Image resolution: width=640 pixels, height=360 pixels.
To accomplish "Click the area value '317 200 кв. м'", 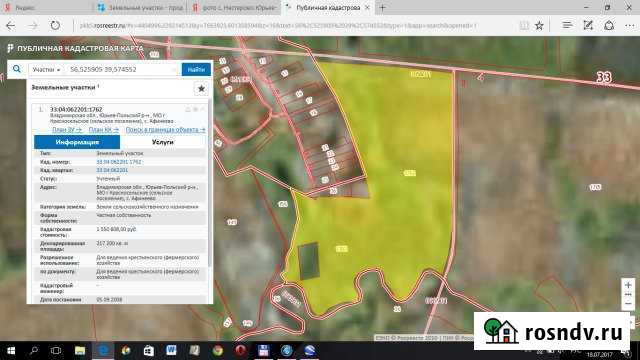I will (112, 243).
